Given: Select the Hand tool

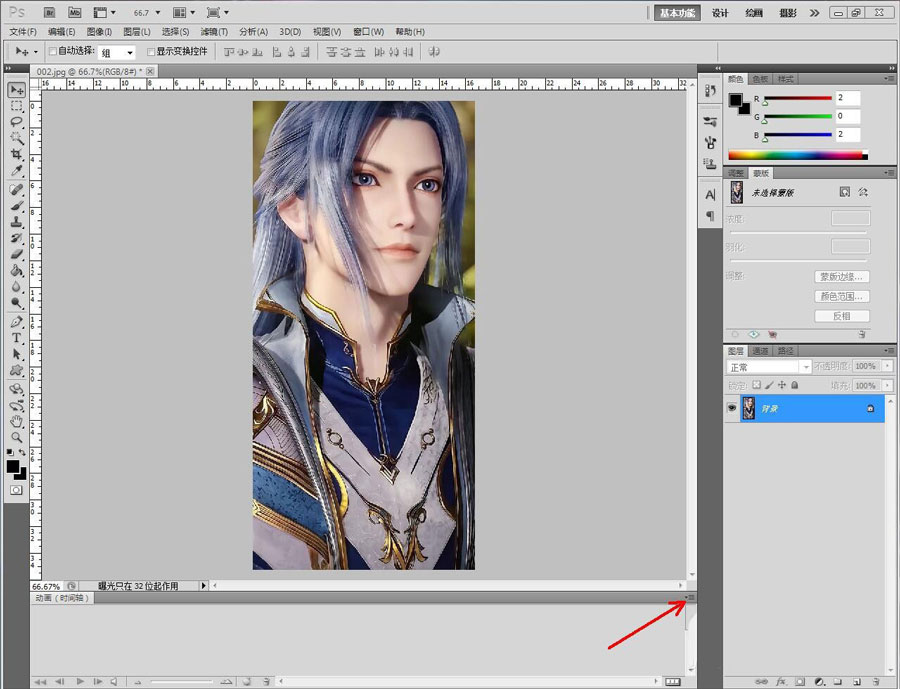Looking at the screenshot, I should pyautogui.click(x=17, y=421).
